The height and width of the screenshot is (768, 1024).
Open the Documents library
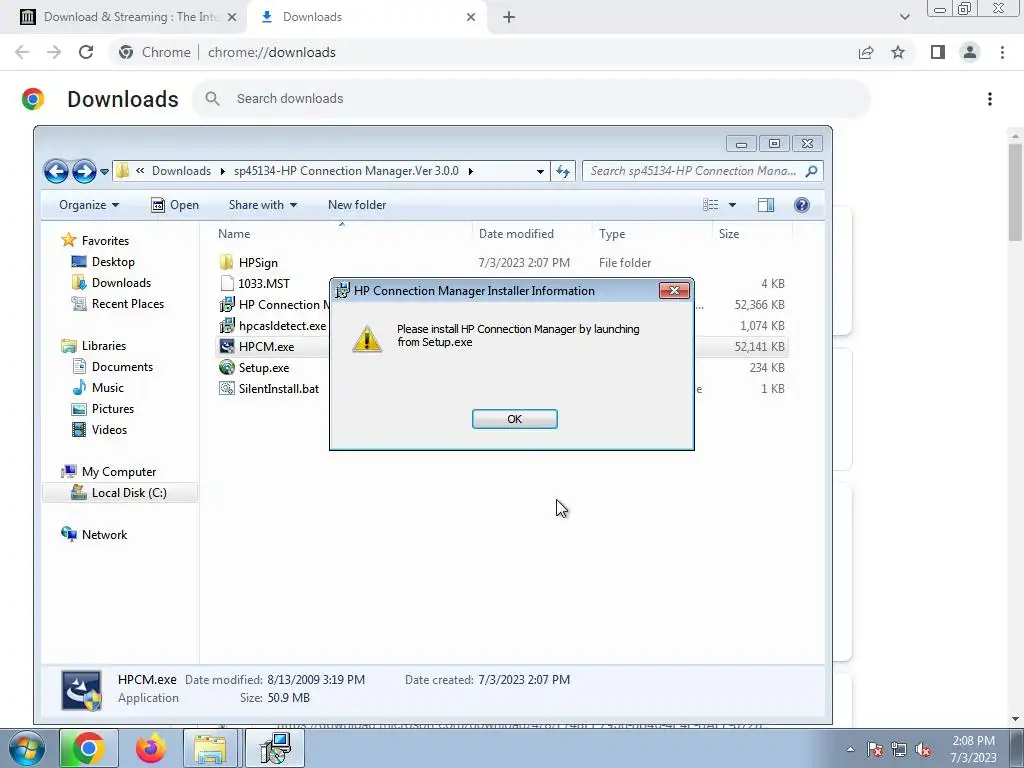coord(112,367)
